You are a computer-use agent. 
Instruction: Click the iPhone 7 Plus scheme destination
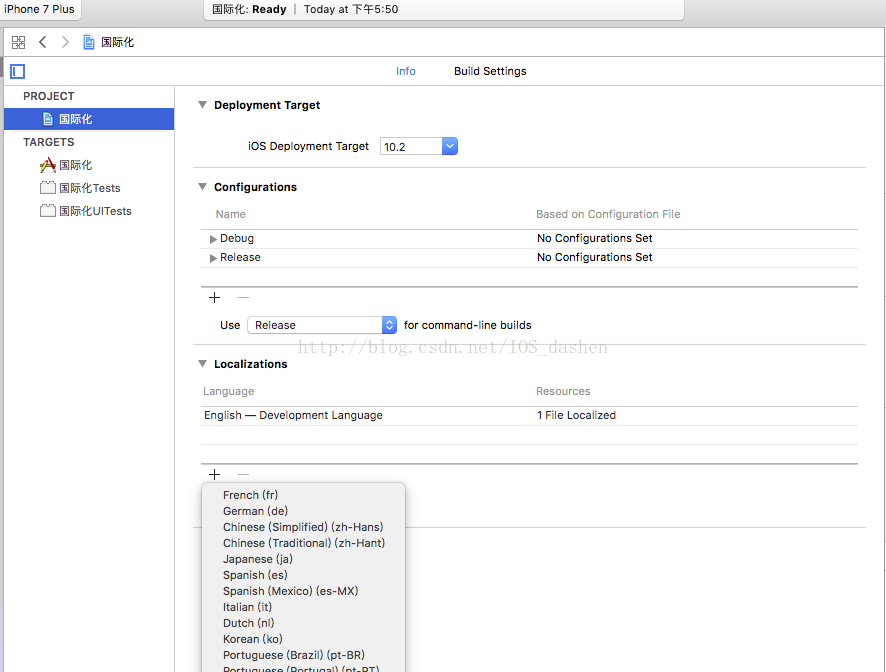click(x=40, y=10)
